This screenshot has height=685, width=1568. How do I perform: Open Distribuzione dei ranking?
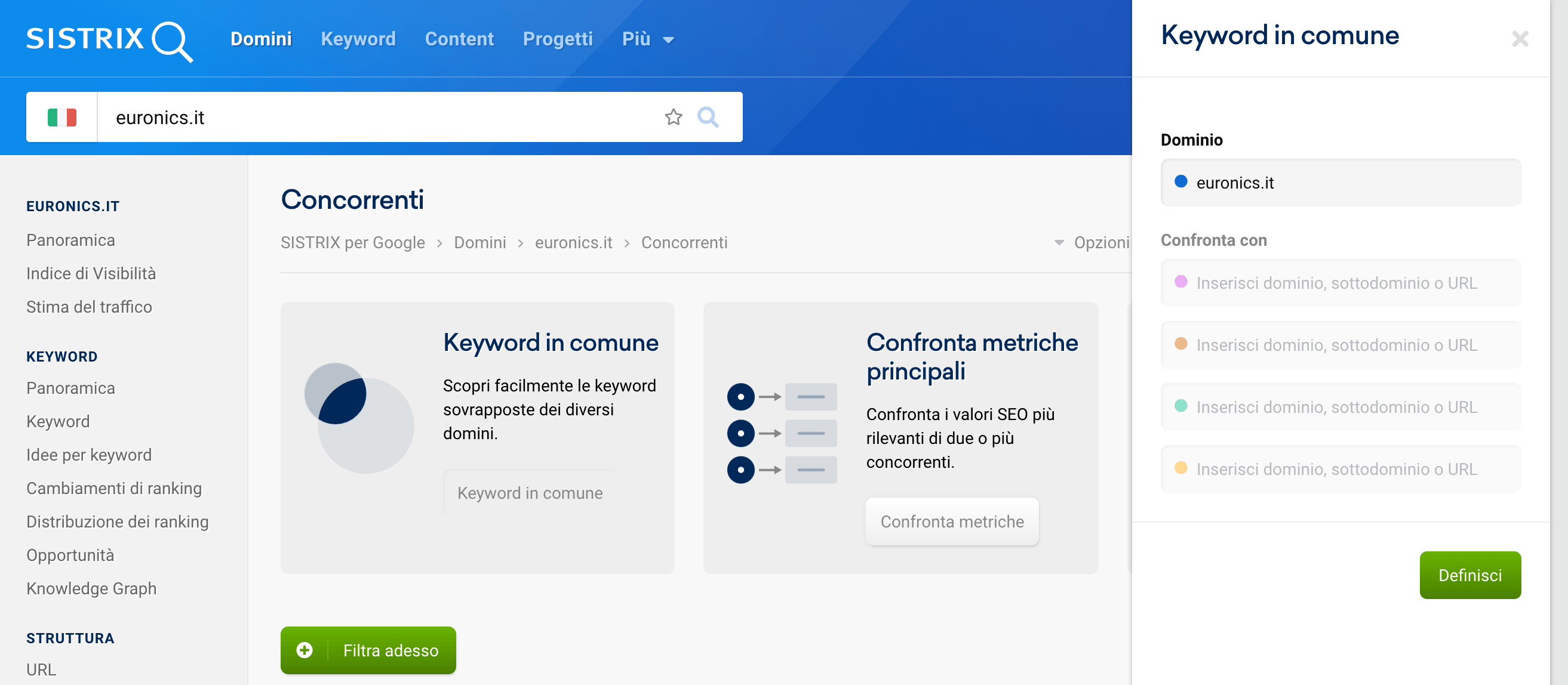[x=118, y=522]
